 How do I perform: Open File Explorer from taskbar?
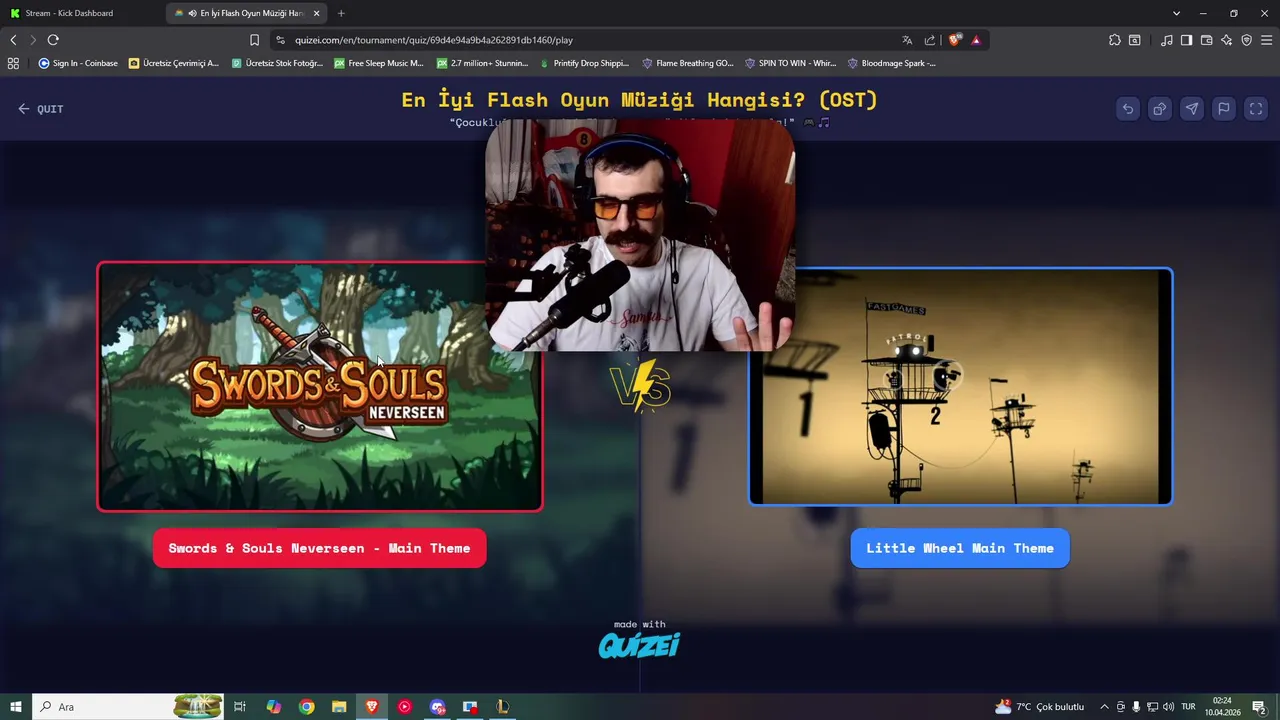click(x=339, y=707)
